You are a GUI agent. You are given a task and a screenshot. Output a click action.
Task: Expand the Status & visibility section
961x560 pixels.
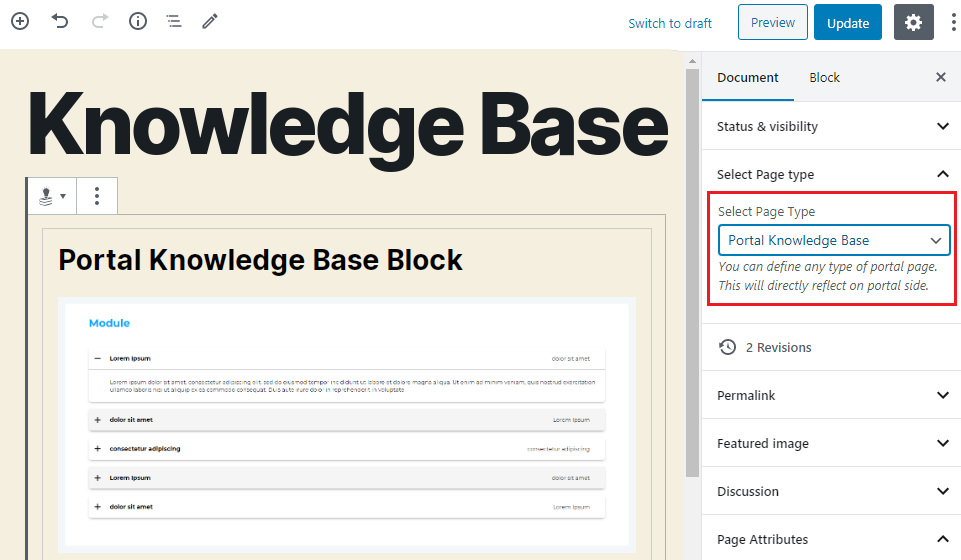coord(831,126)
